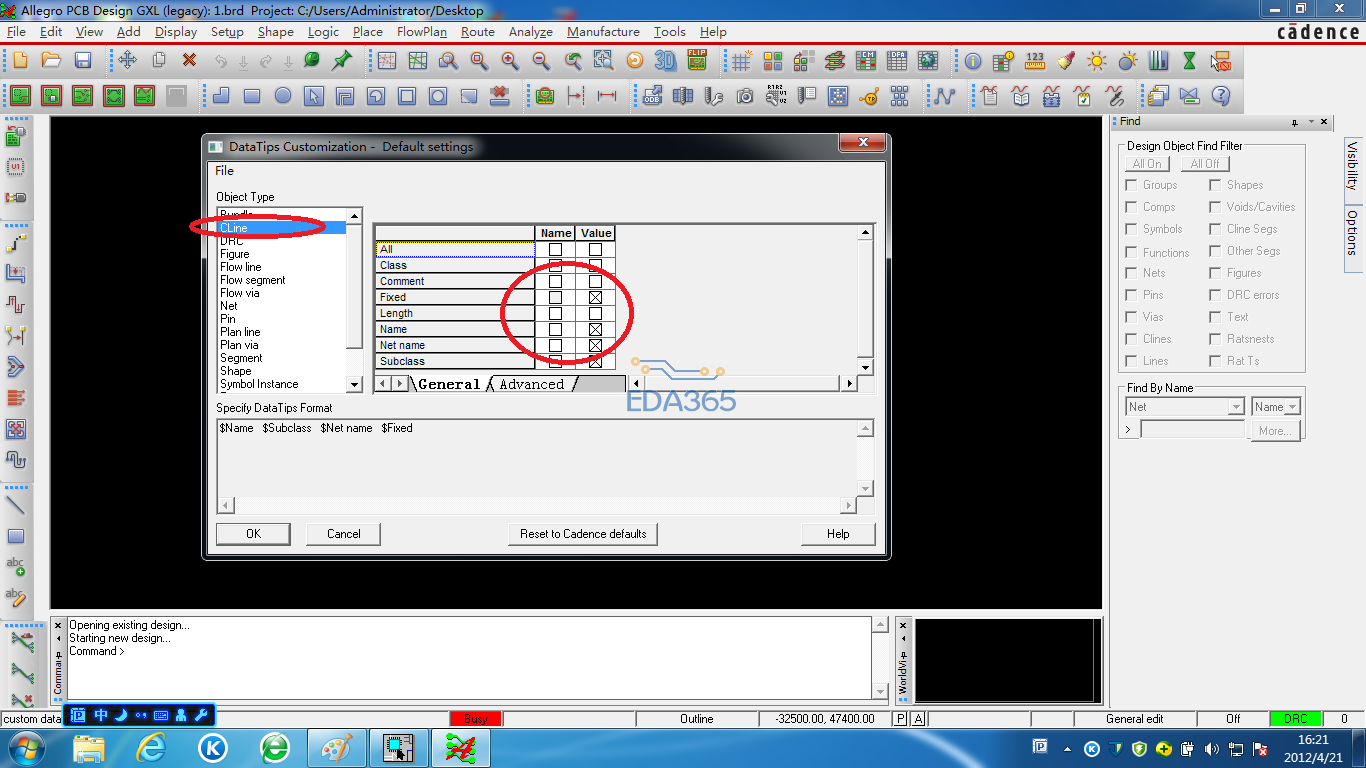
Task: Check the Name box for Comment row
Action: click(556, 281)
